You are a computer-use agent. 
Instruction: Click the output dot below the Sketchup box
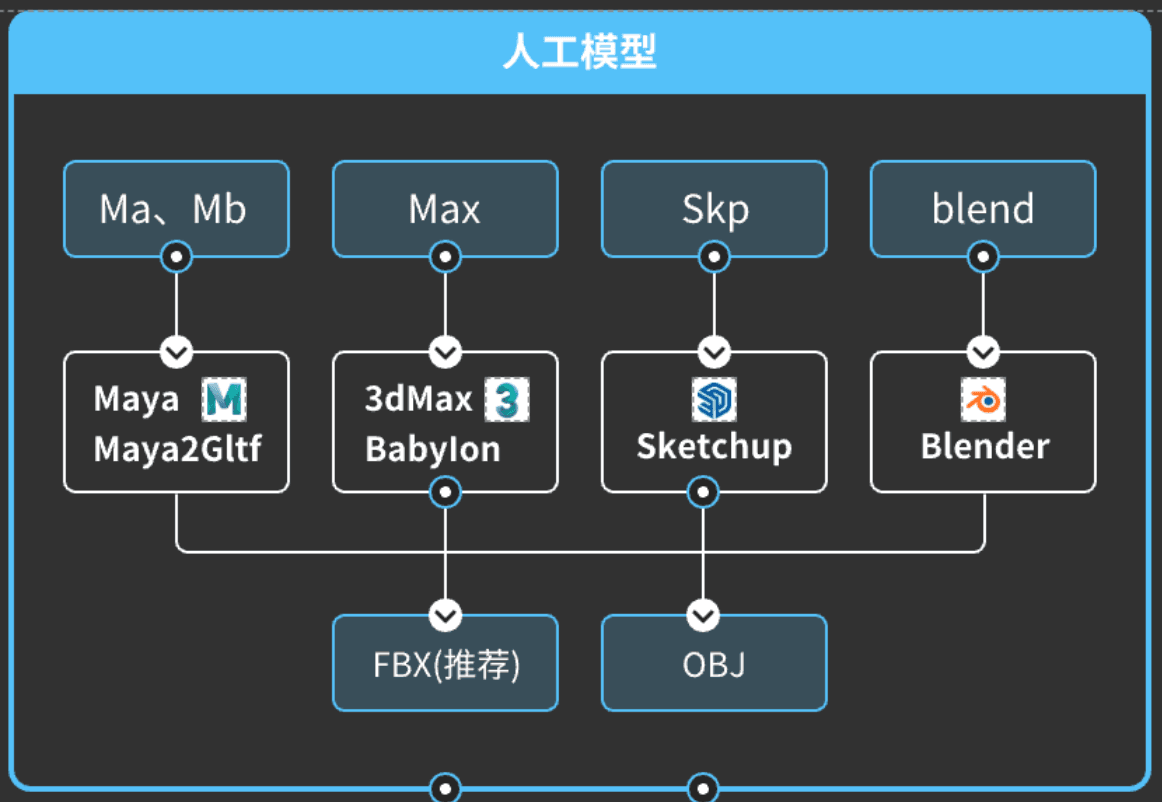point(703,492)
